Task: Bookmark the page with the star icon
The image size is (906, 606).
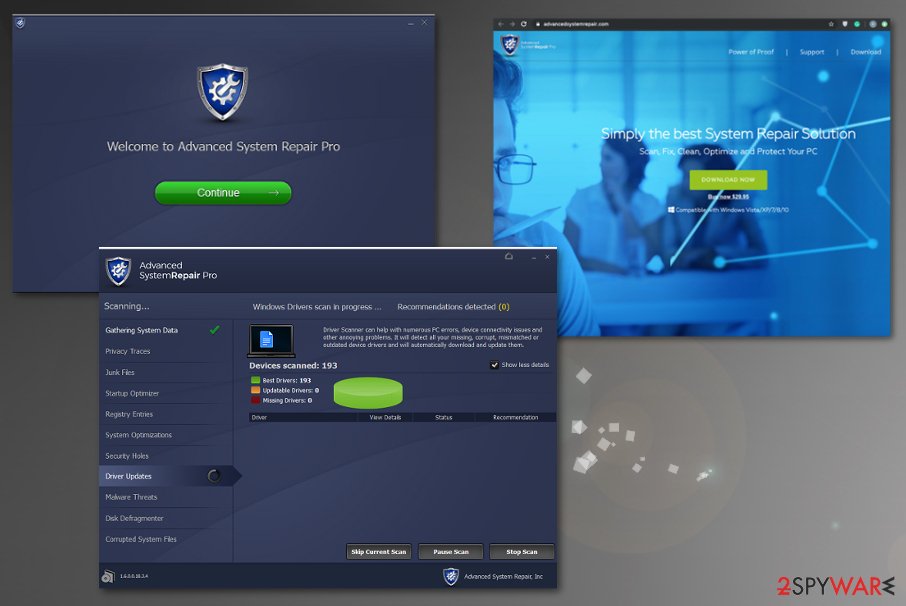Action: (831, 24)
